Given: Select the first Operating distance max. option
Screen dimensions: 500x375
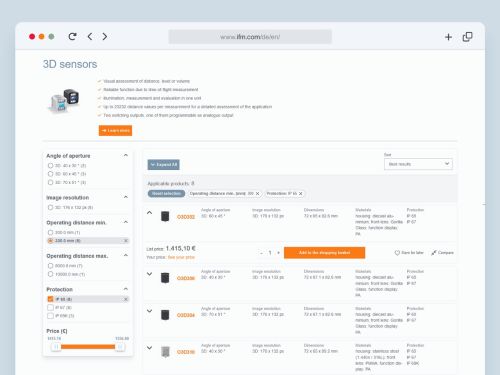Looking at the screenshot, I should (50, 266).
